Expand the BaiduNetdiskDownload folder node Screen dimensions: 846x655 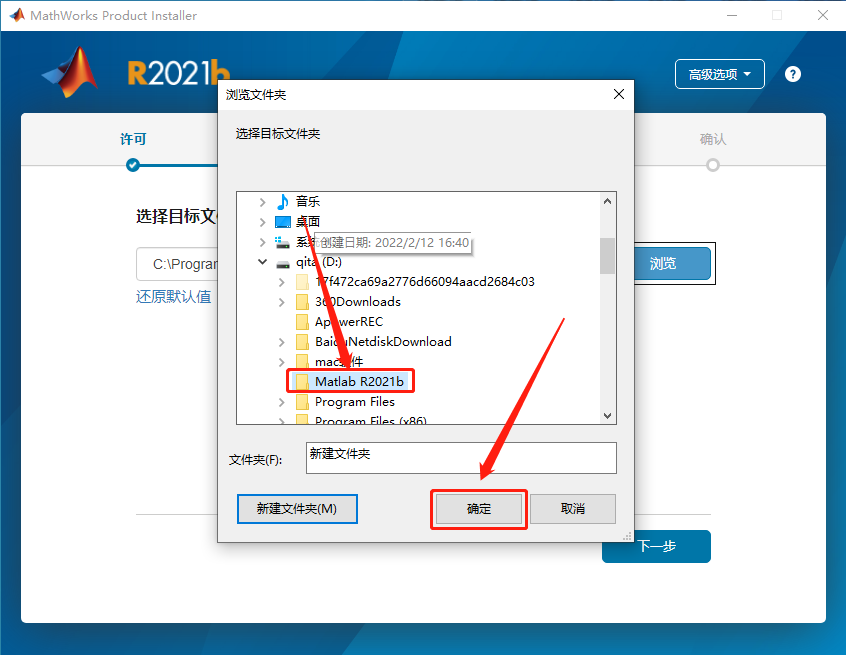pyautogui.click(x=282, y=342)
